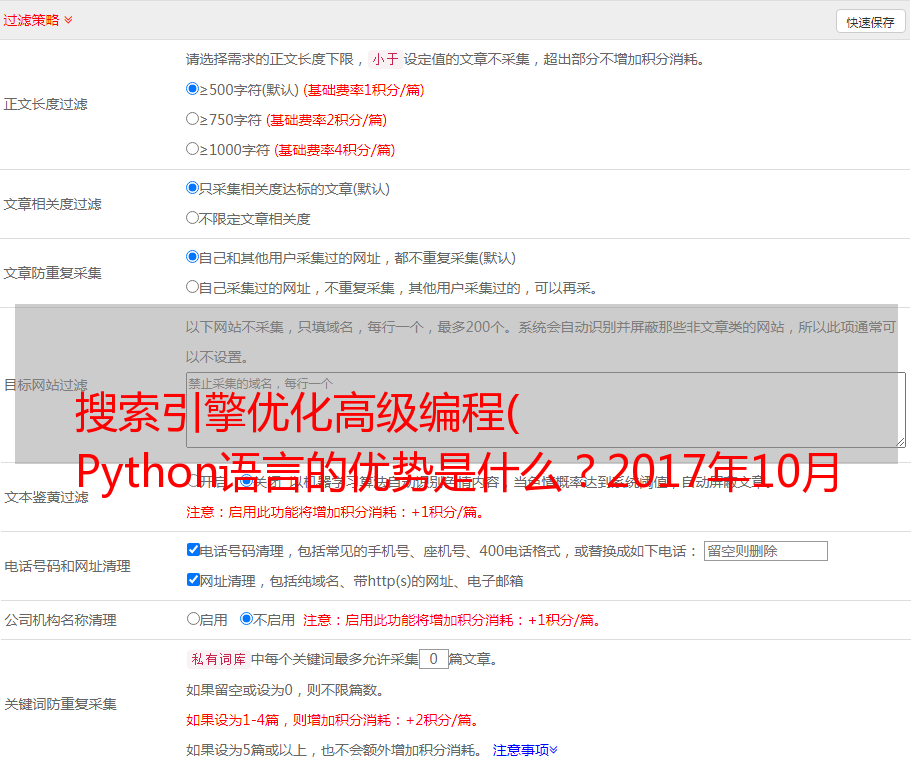Click the 公司机构名称清理 row label
Viewport: 912px width, 768px height.
coord(60,620)
